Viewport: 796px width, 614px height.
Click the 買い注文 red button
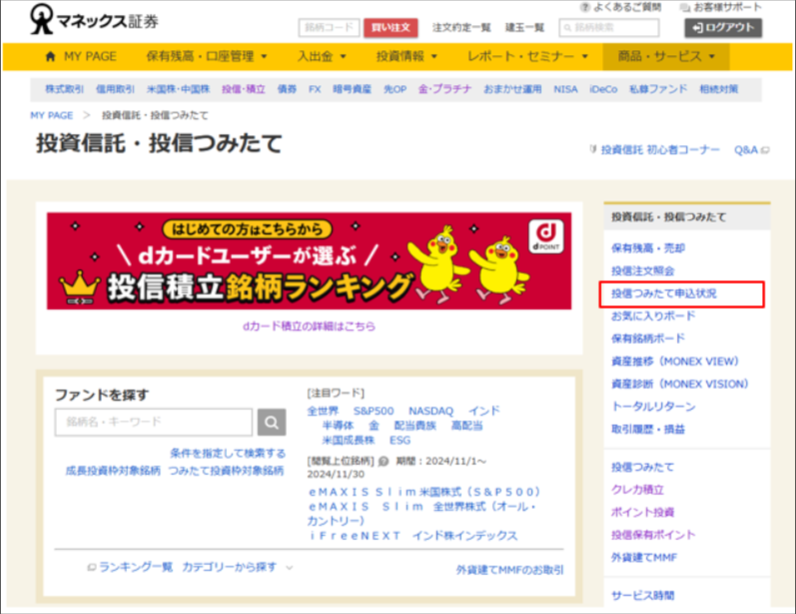[x=390, y=27]
